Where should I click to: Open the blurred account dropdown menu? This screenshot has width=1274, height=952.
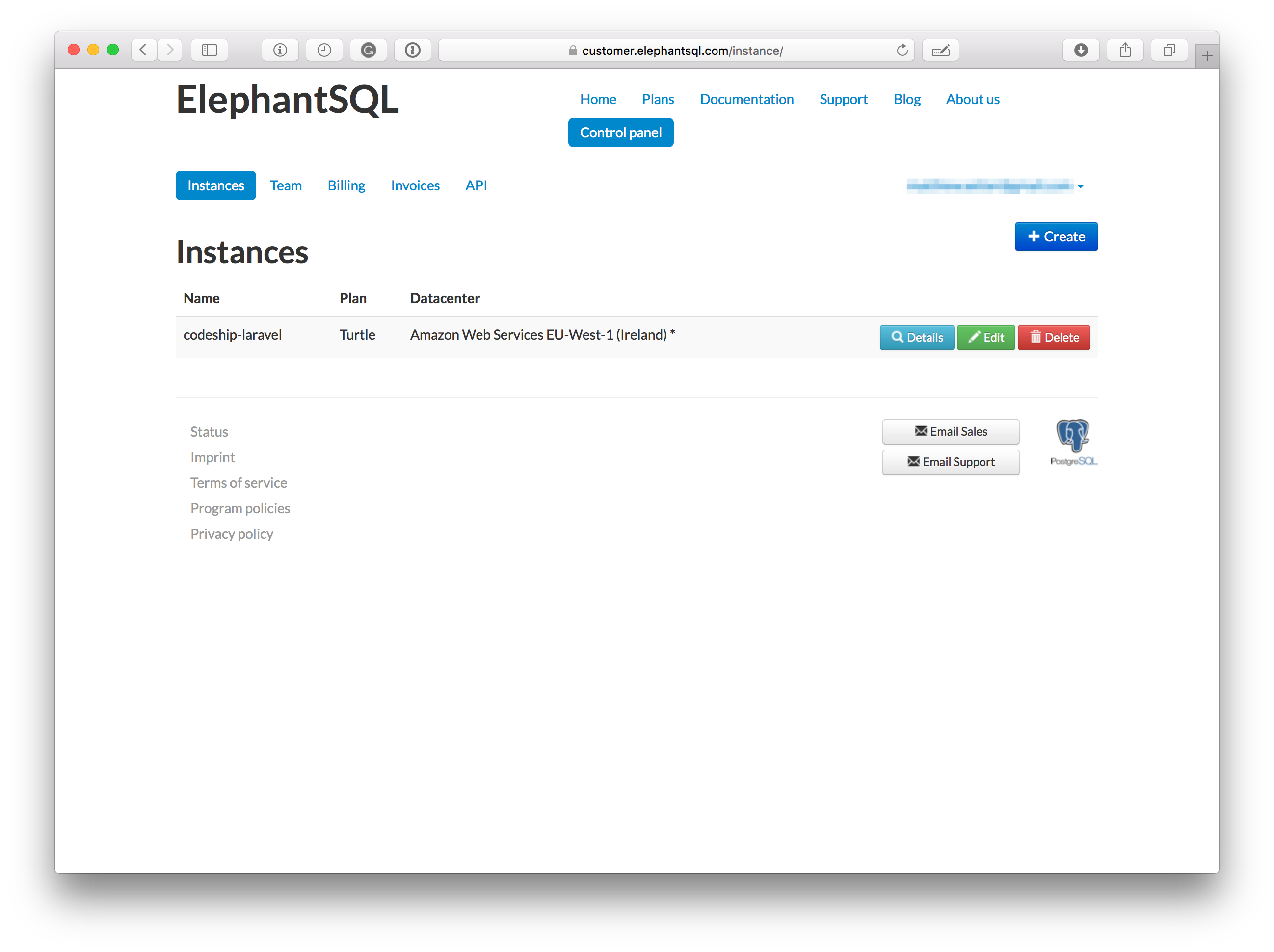click(995, 185)
